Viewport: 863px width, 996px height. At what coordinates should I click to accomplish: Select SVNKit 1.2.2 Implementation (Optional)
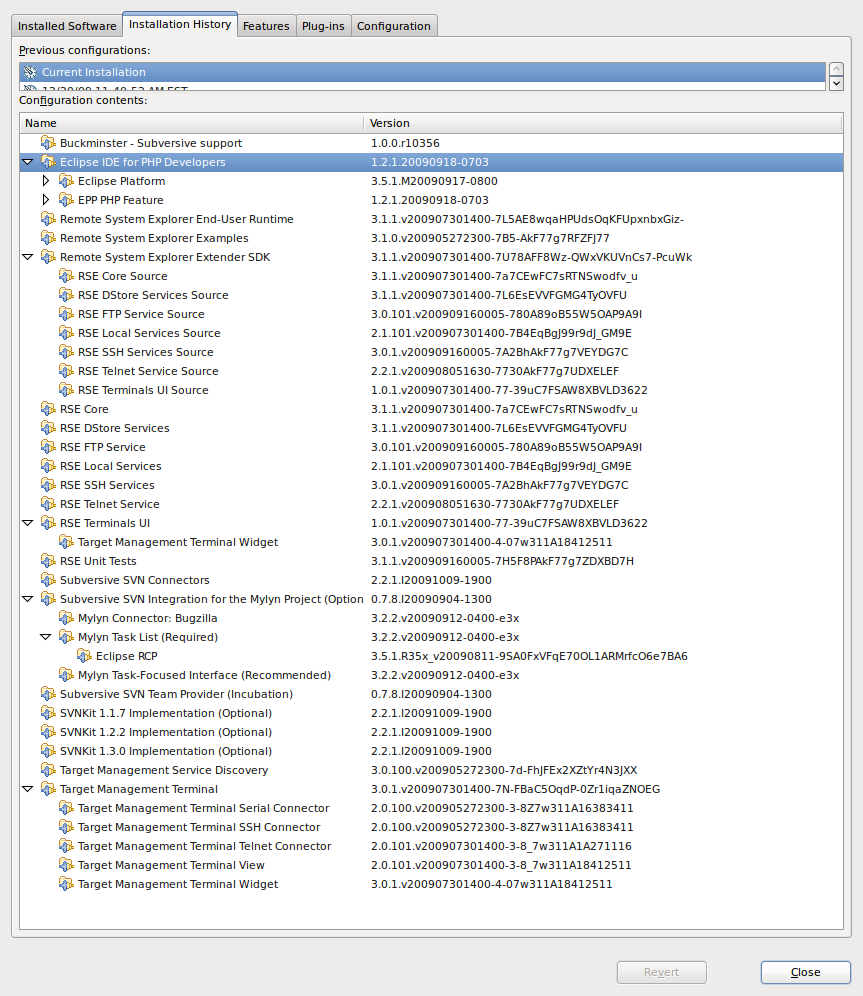click(431, 732)
